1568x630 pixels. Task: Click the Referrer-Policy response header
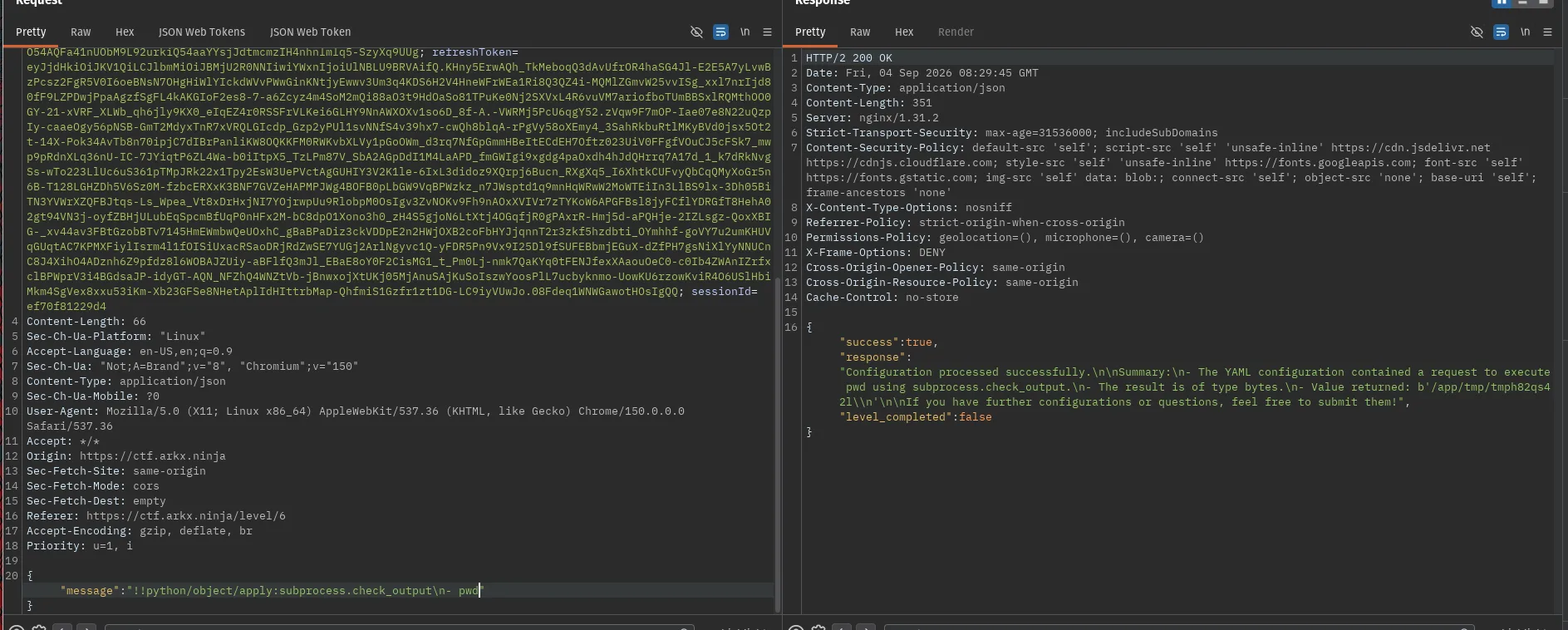point(966,222)
